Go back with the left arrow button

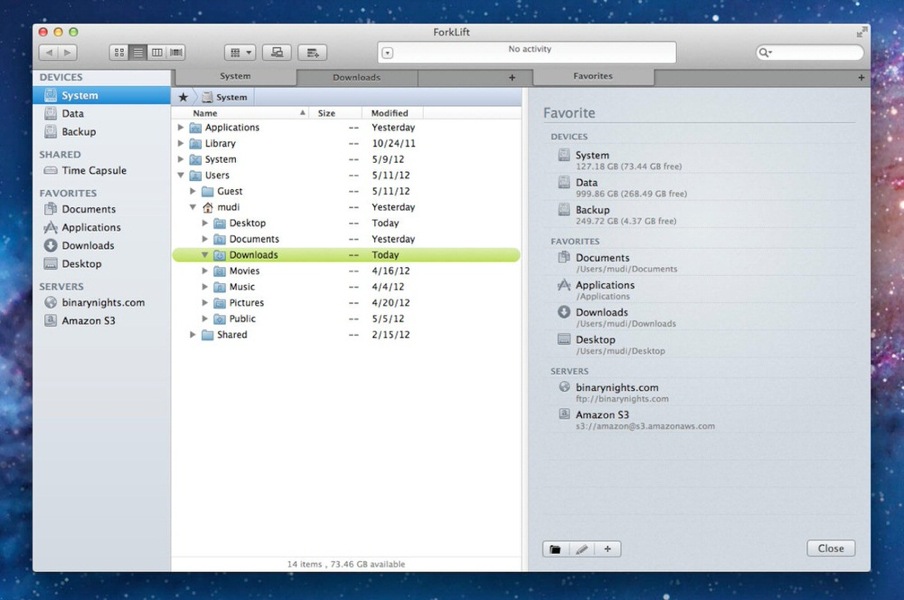(x=49, y=52)
